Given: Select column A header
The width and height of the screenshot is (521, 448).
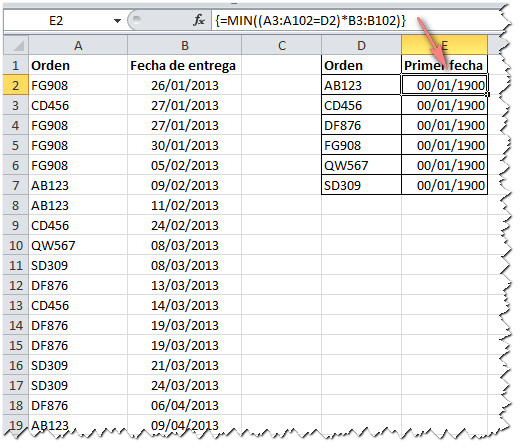Looking at the screenshot, I should [x=78, y=45].
